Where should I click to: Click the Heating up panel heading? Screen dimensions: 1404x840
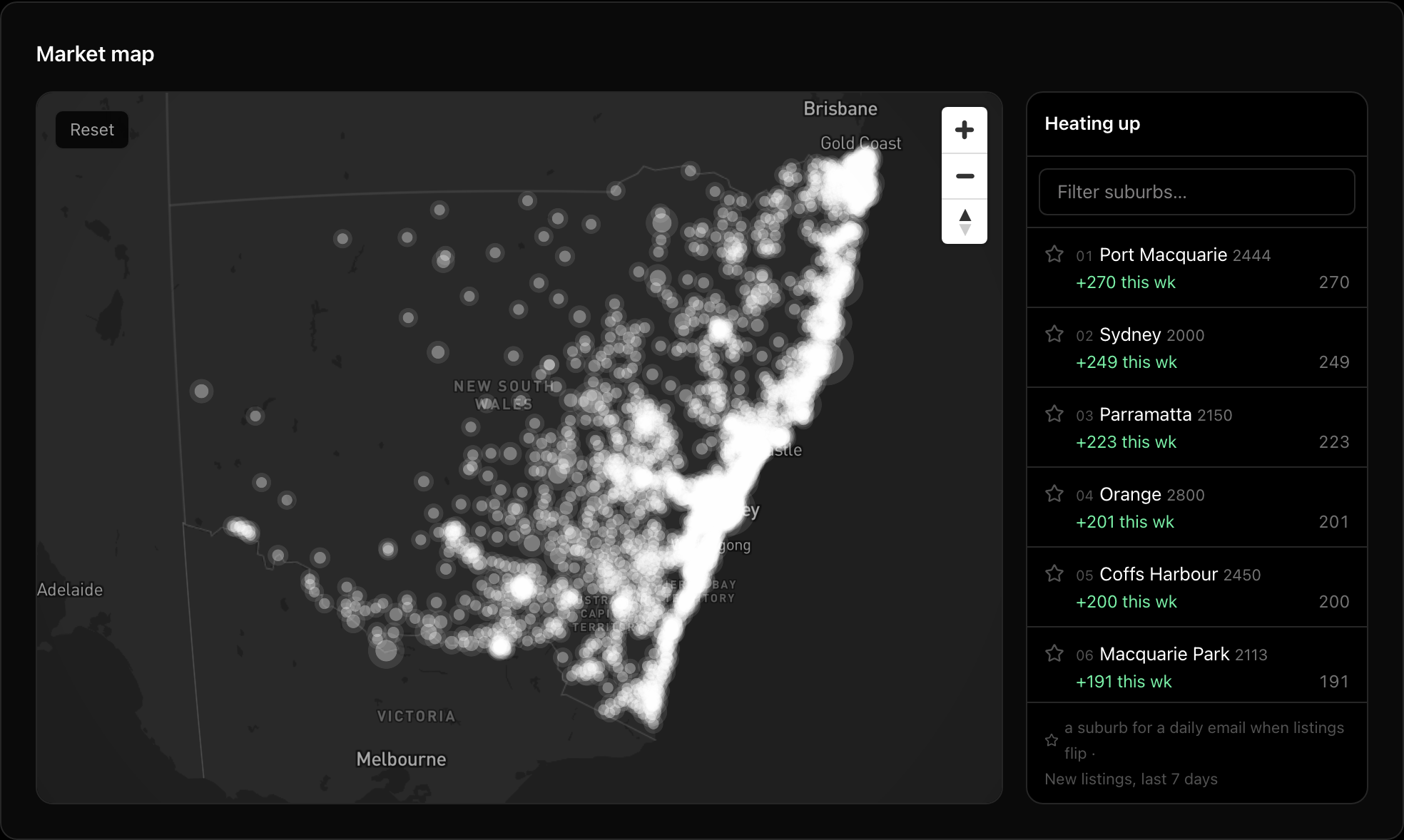click(1092, 123)
